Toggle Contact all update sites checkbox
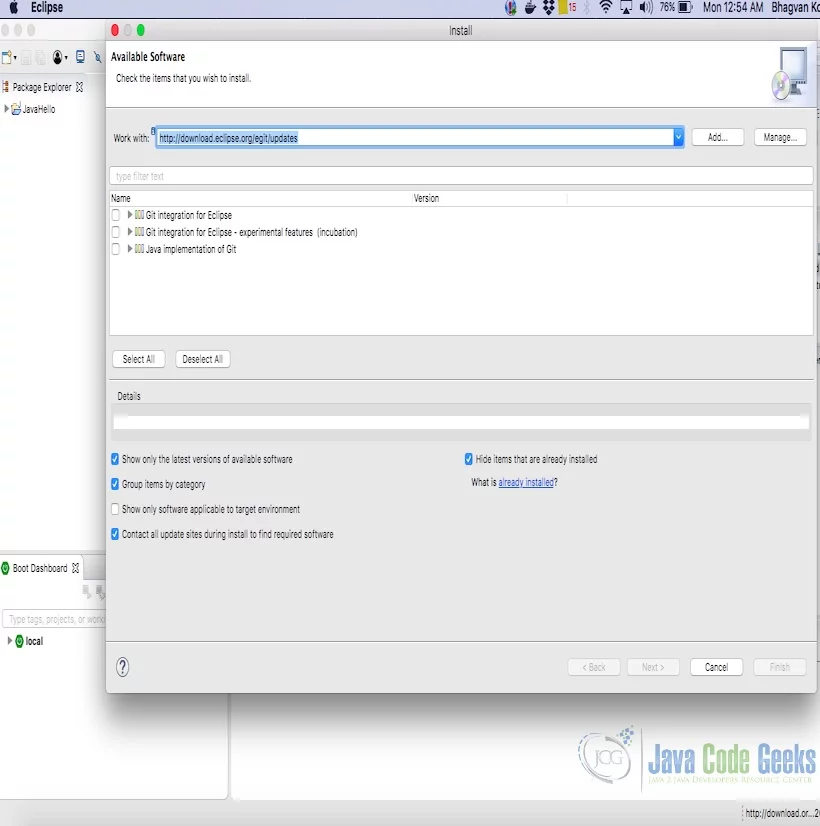Viewport: 820px width, 826px height. tap(115, 534)
